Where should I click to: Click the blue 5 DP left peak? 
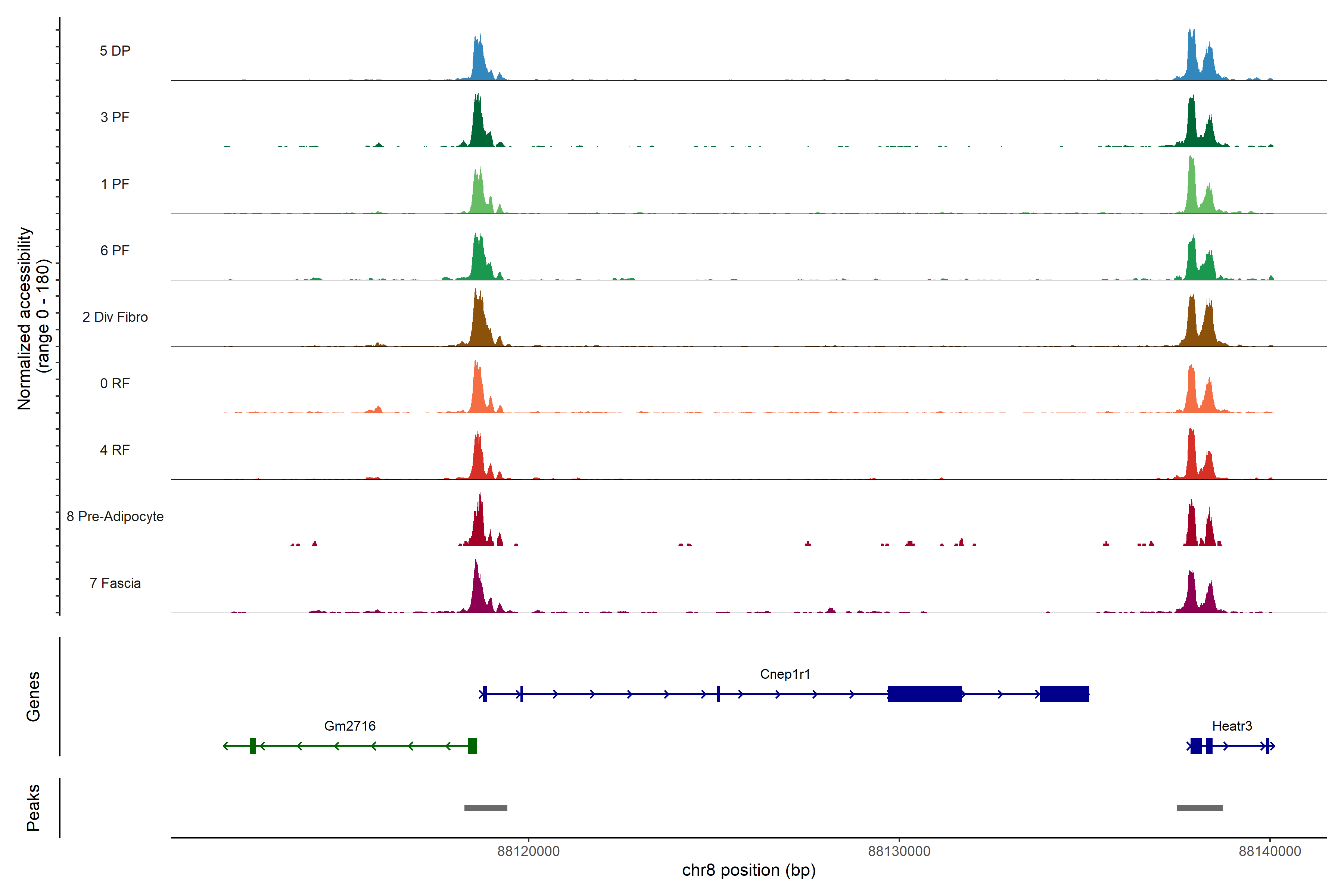[x=479, y=63]
